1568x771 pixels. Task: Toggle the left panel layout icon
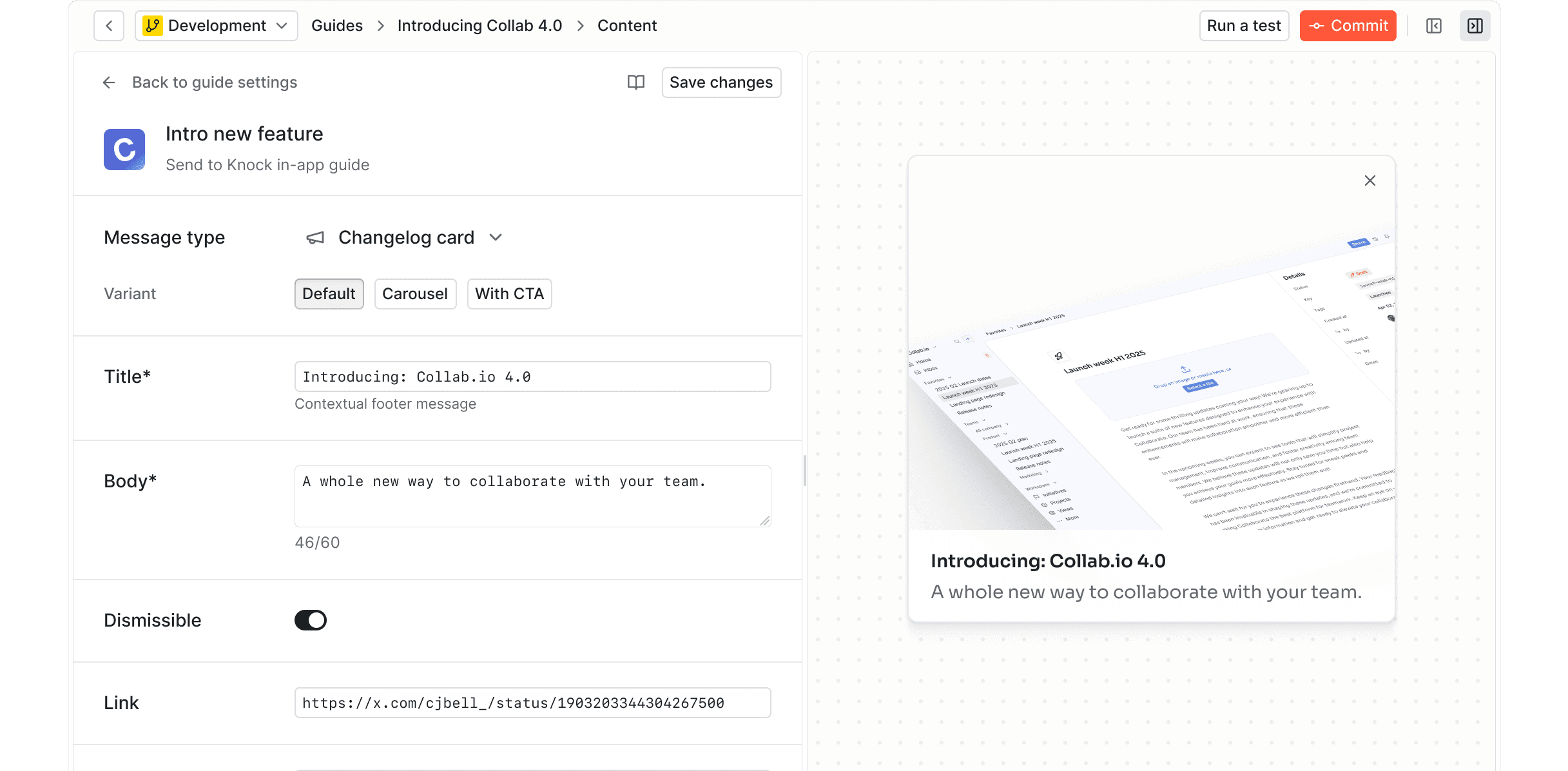pos(1434,26)
